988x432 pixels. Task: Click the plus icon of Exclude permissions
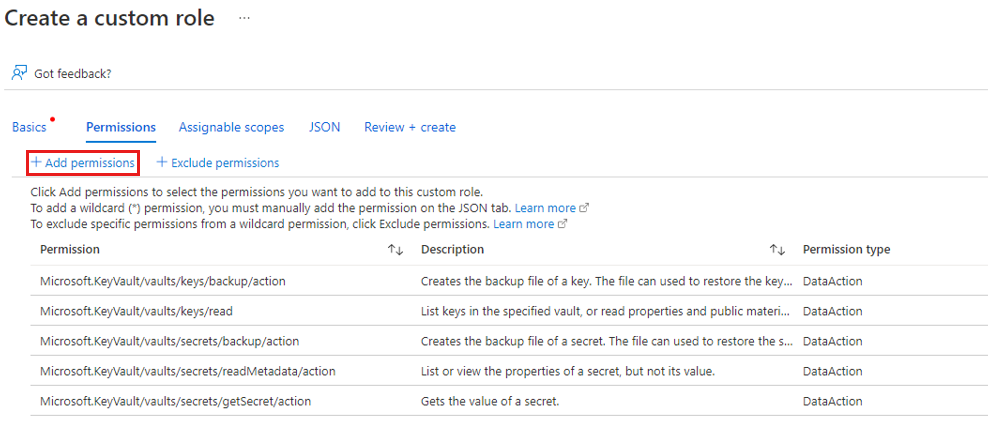(162, 162)
